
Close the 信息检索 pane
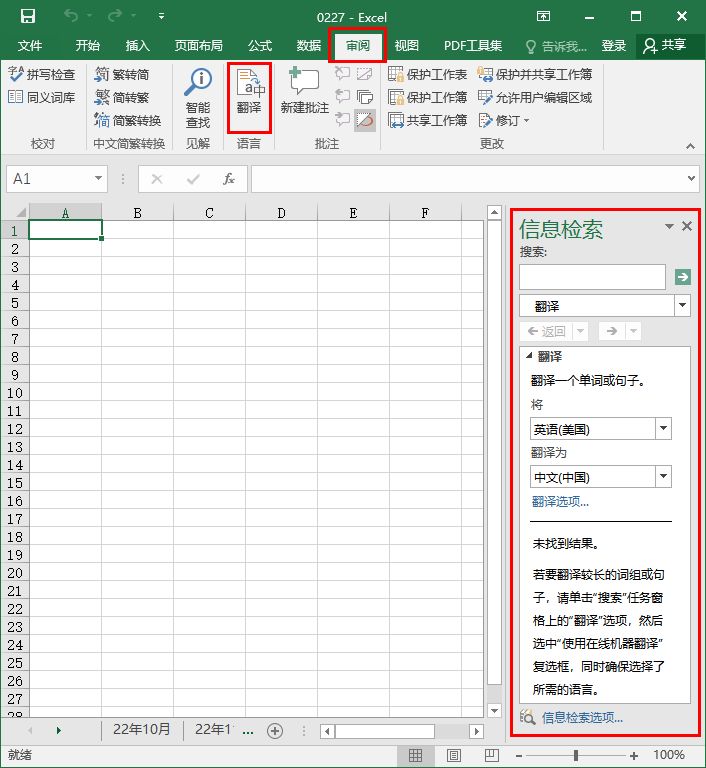click(x=687, y=226)
